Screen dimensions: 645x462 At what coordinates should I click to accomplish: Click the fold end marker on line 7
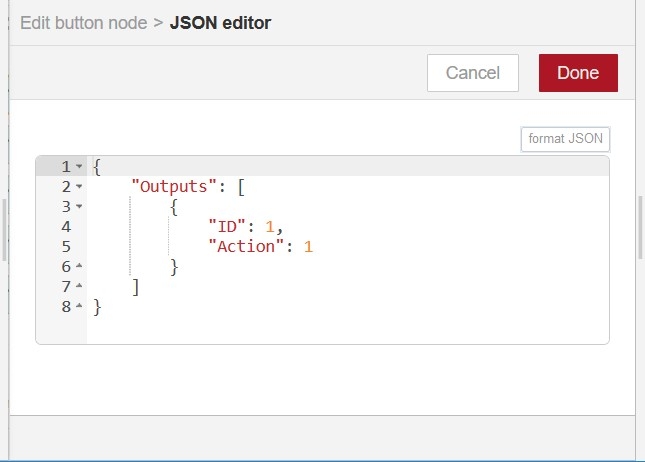click(80, 287)
